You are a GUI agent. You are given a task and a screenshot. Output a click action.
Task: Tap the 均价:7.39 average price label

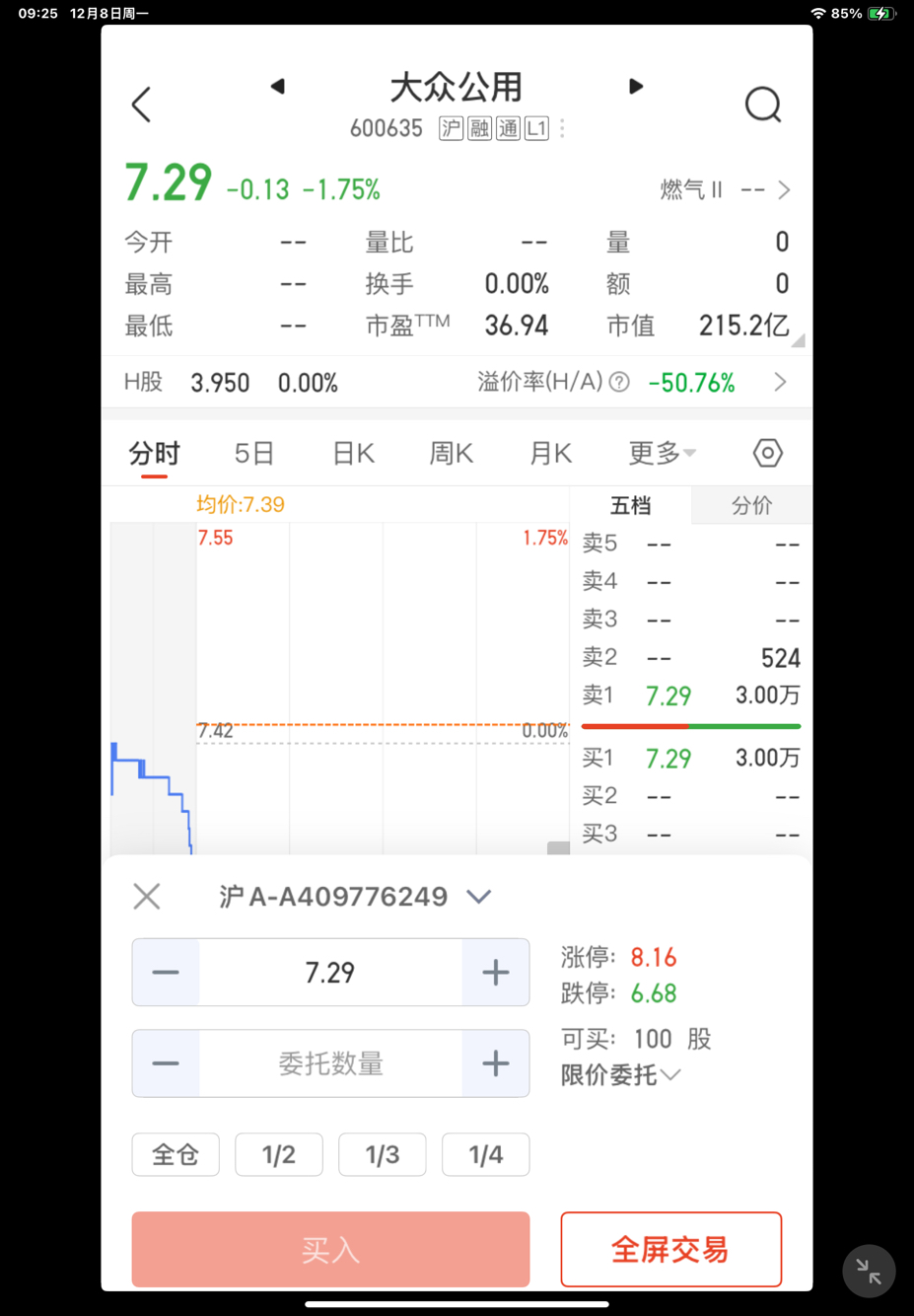[240, 504]
